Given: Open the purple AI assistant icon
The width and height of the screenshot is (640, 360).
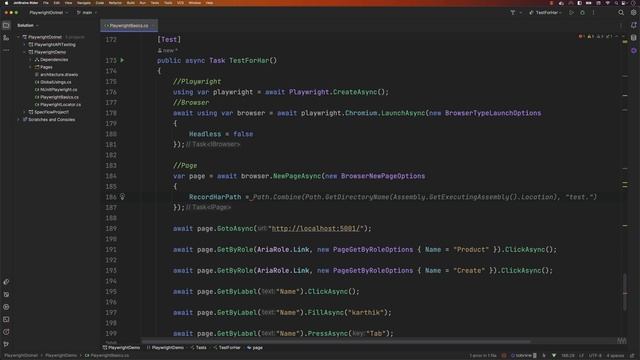Looking at the screenshot, I should [633, 51].
